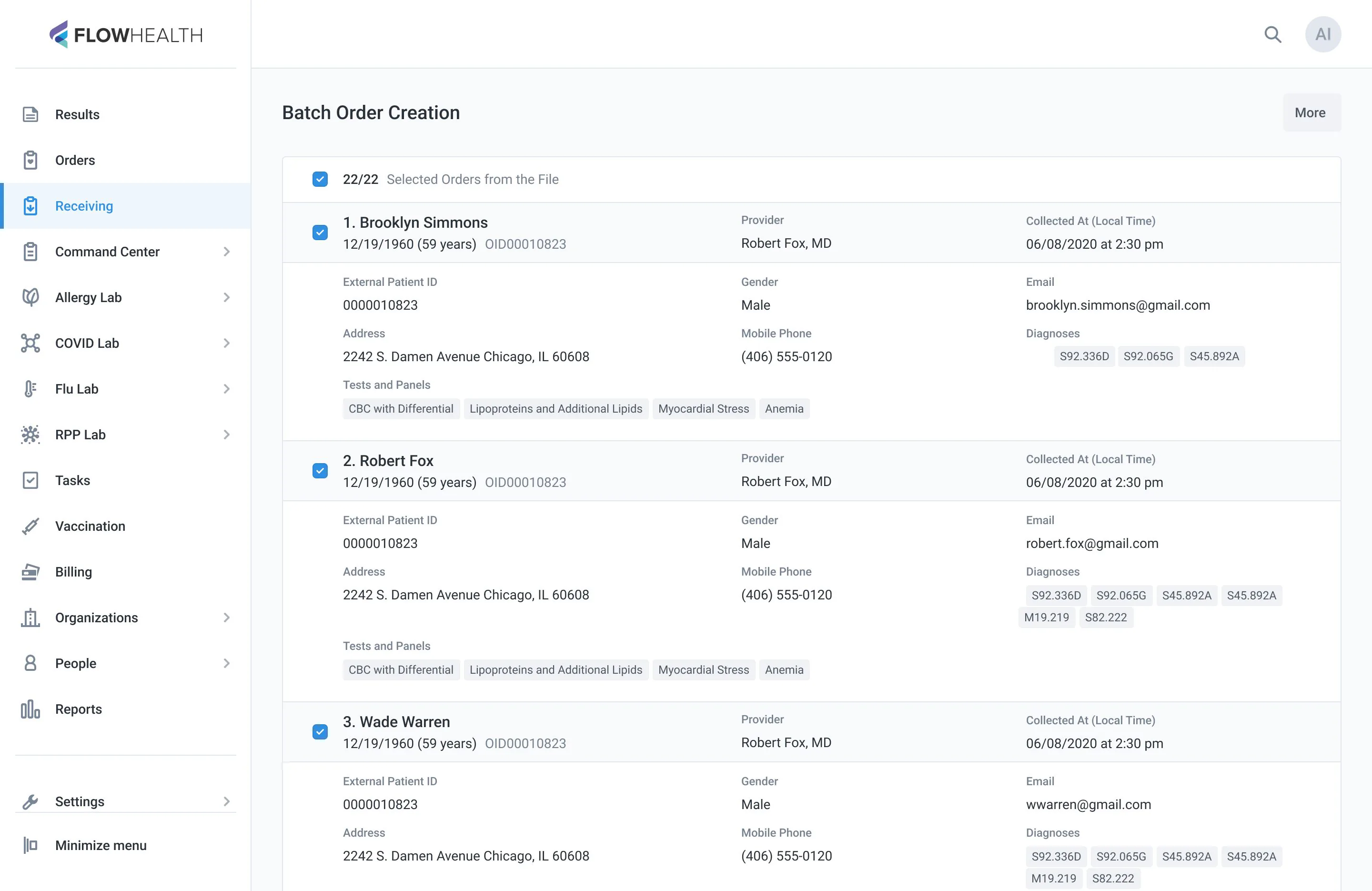Viewport: 1372px width, 891px height.
Task: Click the robert.fox@gmail.com email
Action: pos(1092,543)
